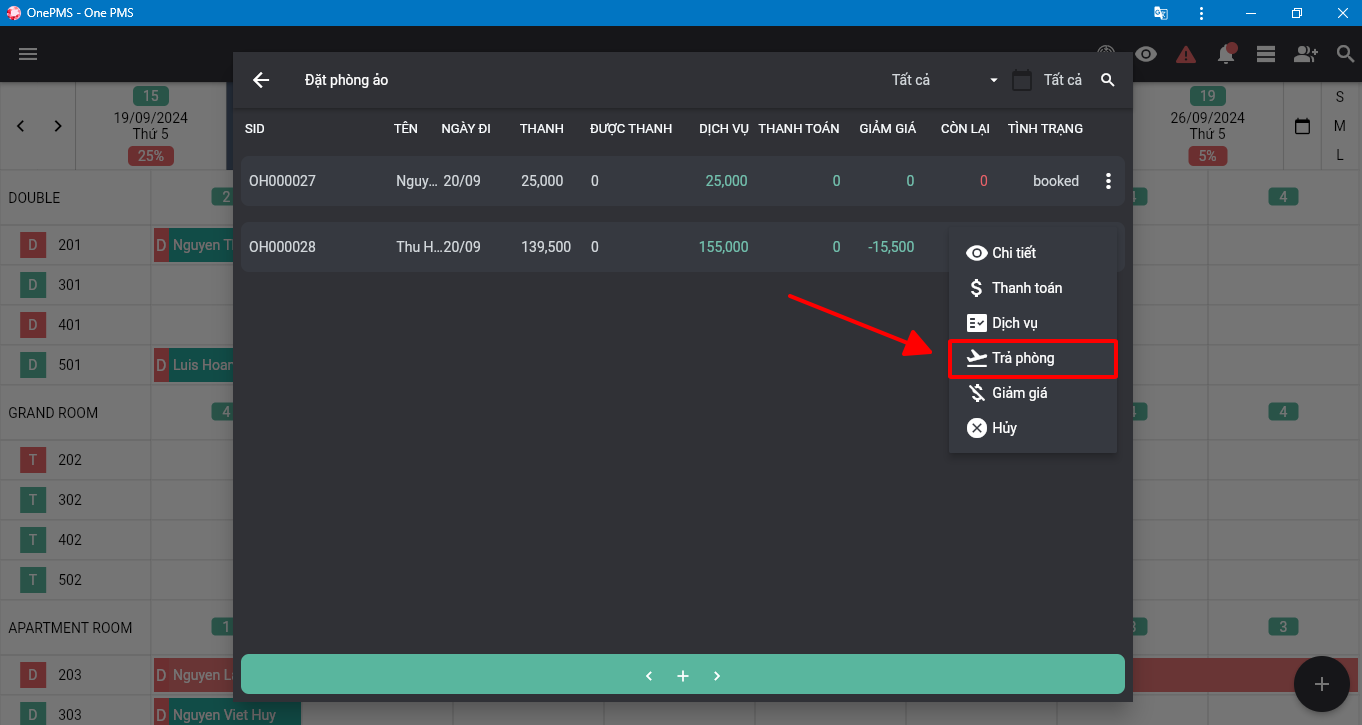Click the GIẢM GIÁ column header
The image size is (1362, 725).
888,129
